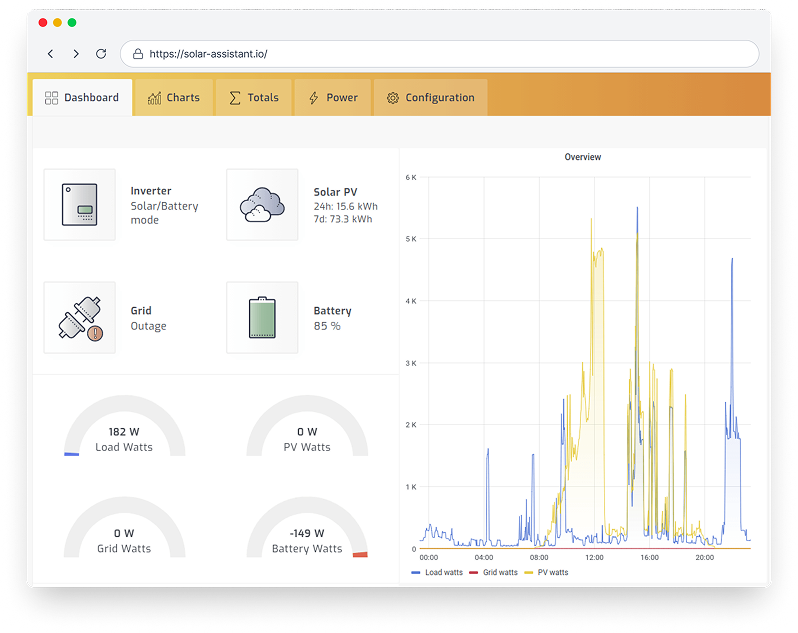Click the Inverter heading text
The width and height of the screenshot is (798, 633).
151,191
